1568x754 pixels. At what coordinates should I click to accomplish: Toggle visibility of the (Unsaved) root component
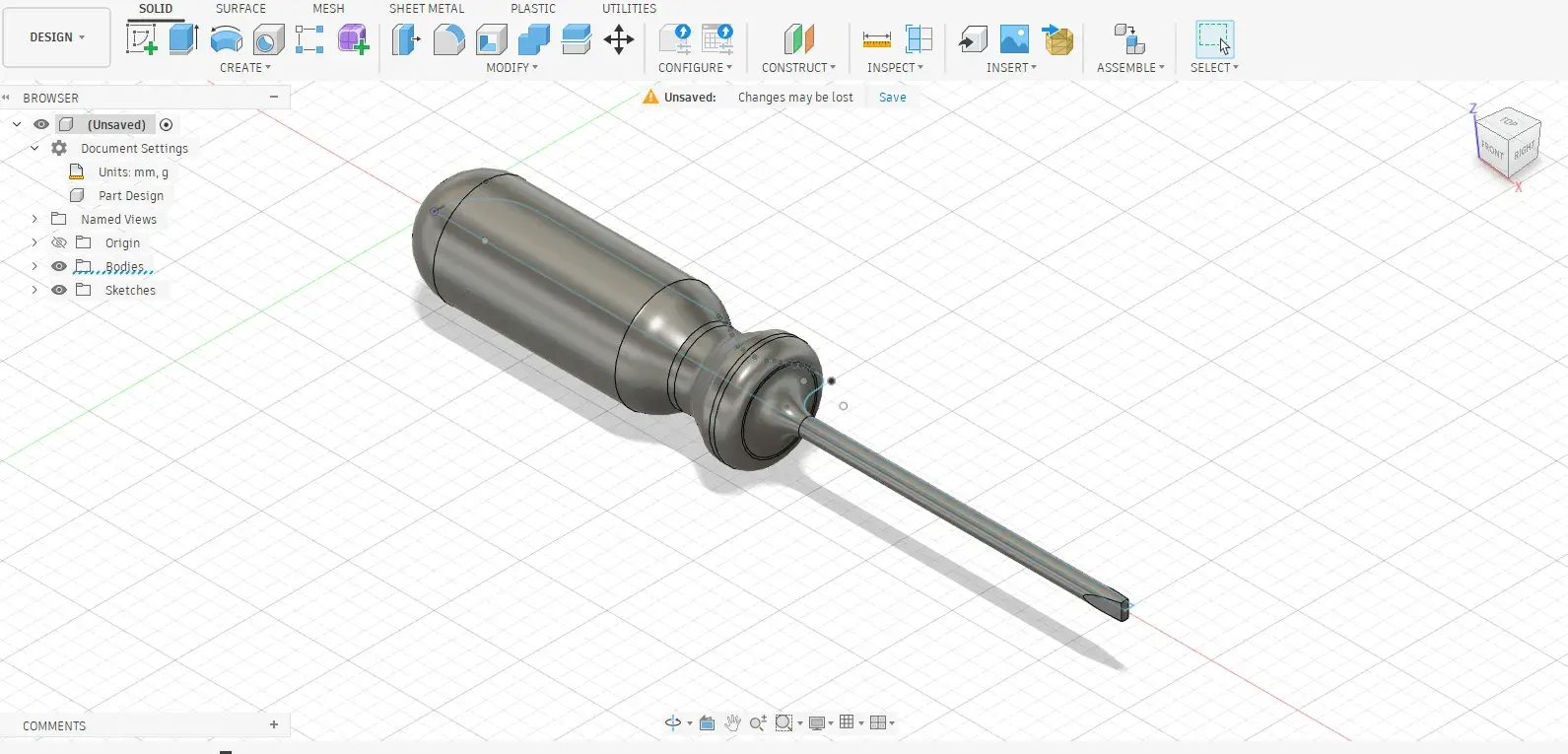[x=41, y=124]
